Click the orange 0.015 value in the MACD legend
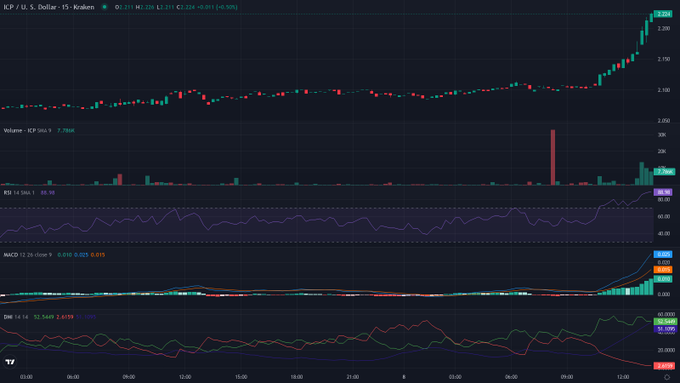 point(98,255)
